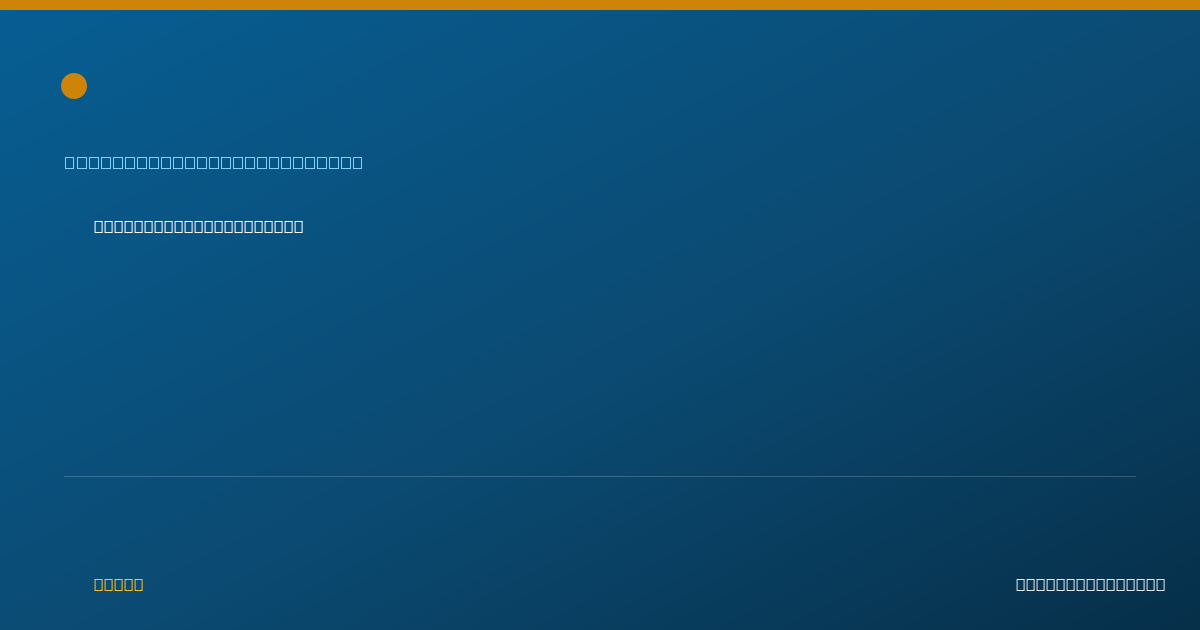Screen dimensions: 1200x630
Task: Click the orange circle icon
Action: click(x=74, y=86)
